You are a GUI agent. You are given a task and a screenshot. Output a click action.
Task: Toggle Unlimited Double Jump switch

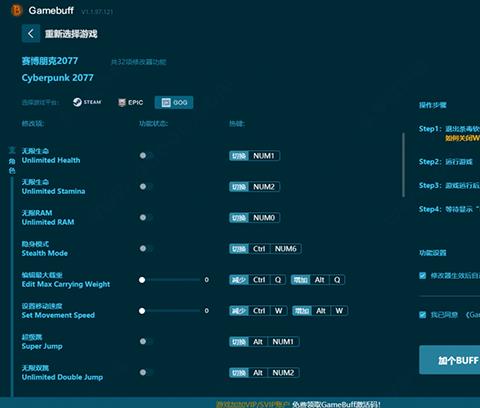point(146,372)
